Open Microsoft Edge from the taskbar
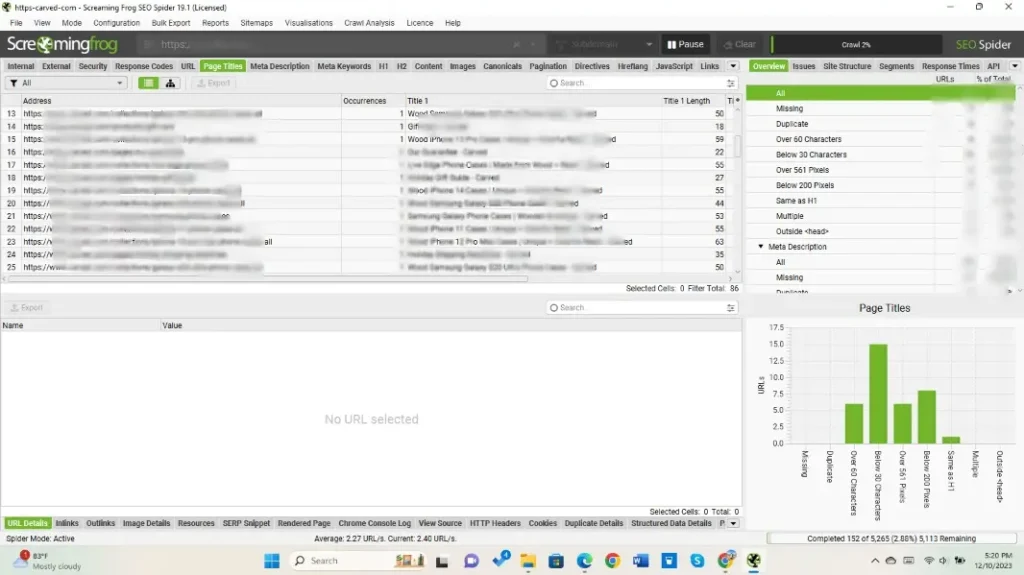1024x575 pixels. pos(584,561)
